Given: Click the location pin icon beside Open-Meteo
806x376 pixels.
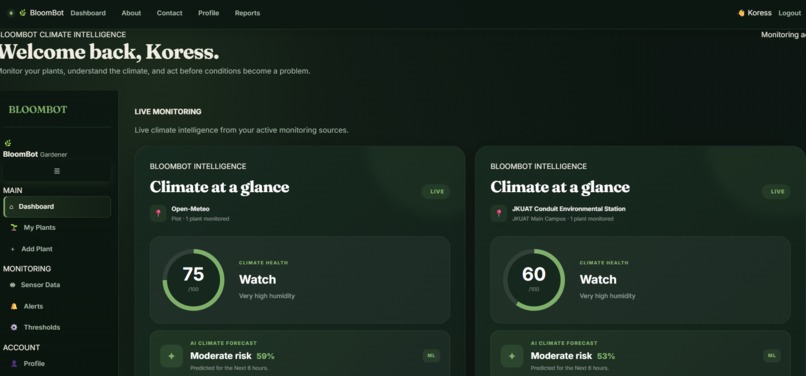Looking at the screenshot, I should [x=158, y=213].
